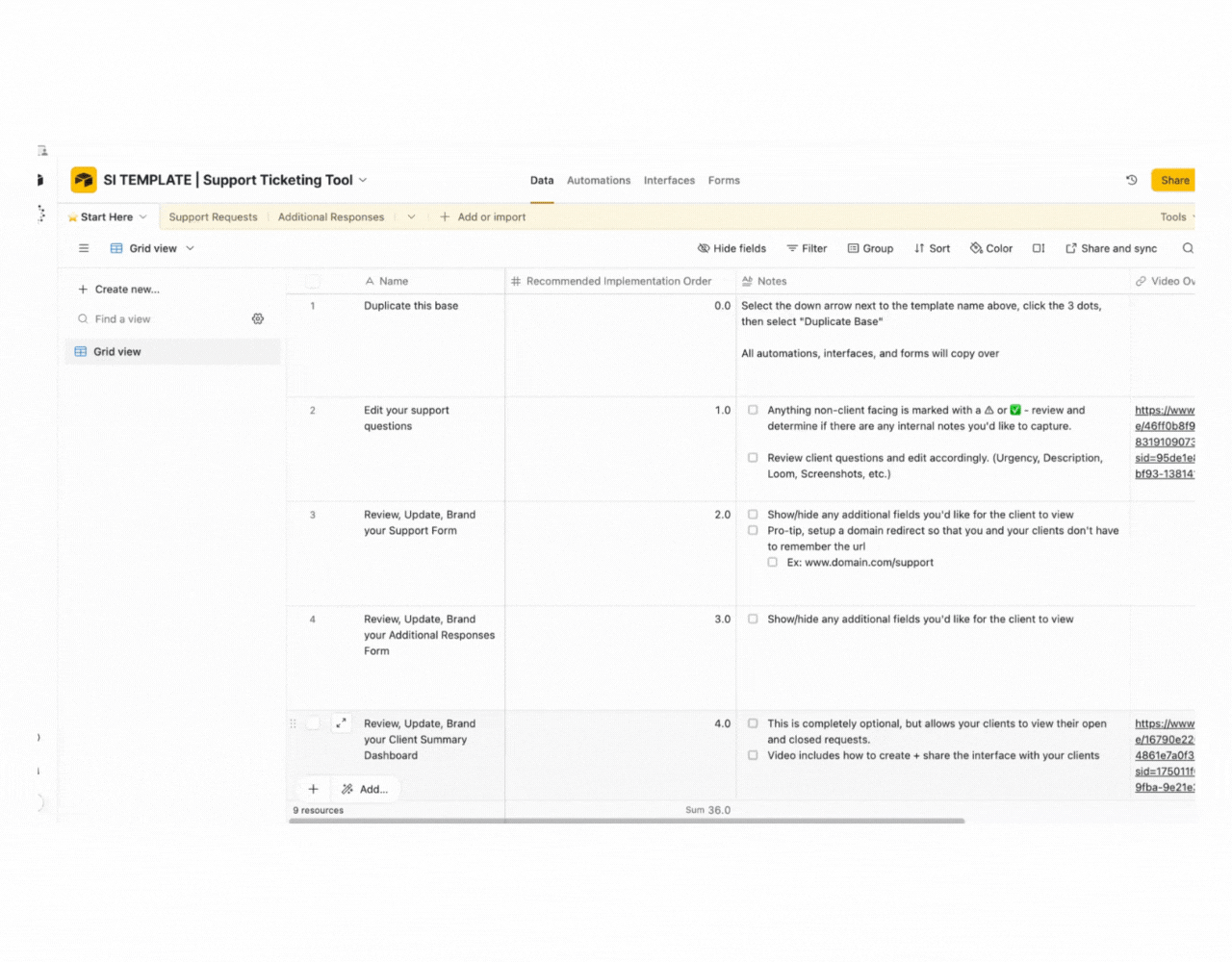This screenshot has width=1232, height=962.
Task: Click Create new... in sidebar
Action: click(118, 289)
